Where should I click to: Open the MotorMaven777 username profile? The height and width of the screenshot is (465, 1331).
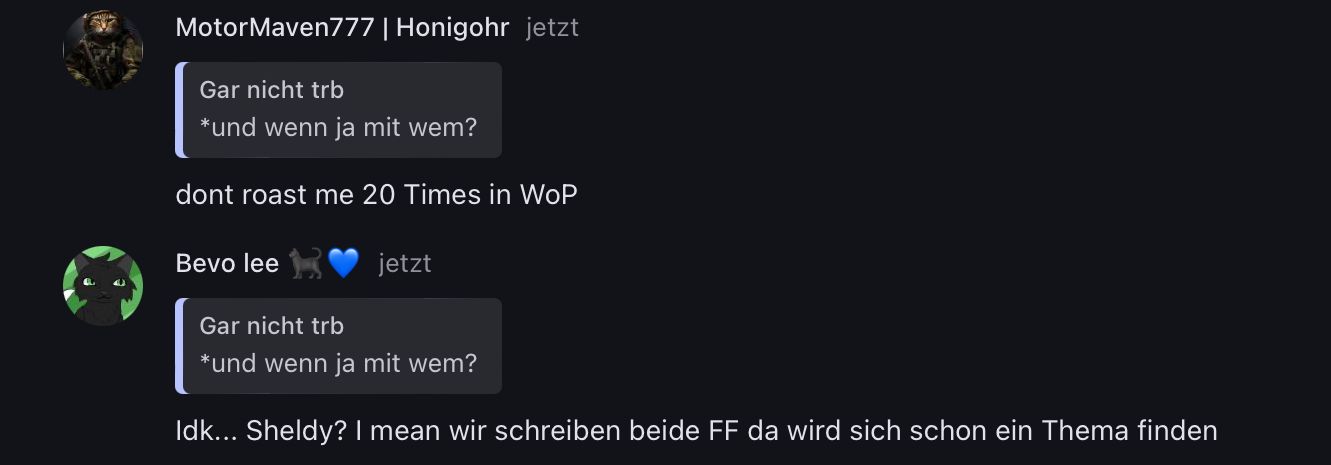tap(275, 27)
